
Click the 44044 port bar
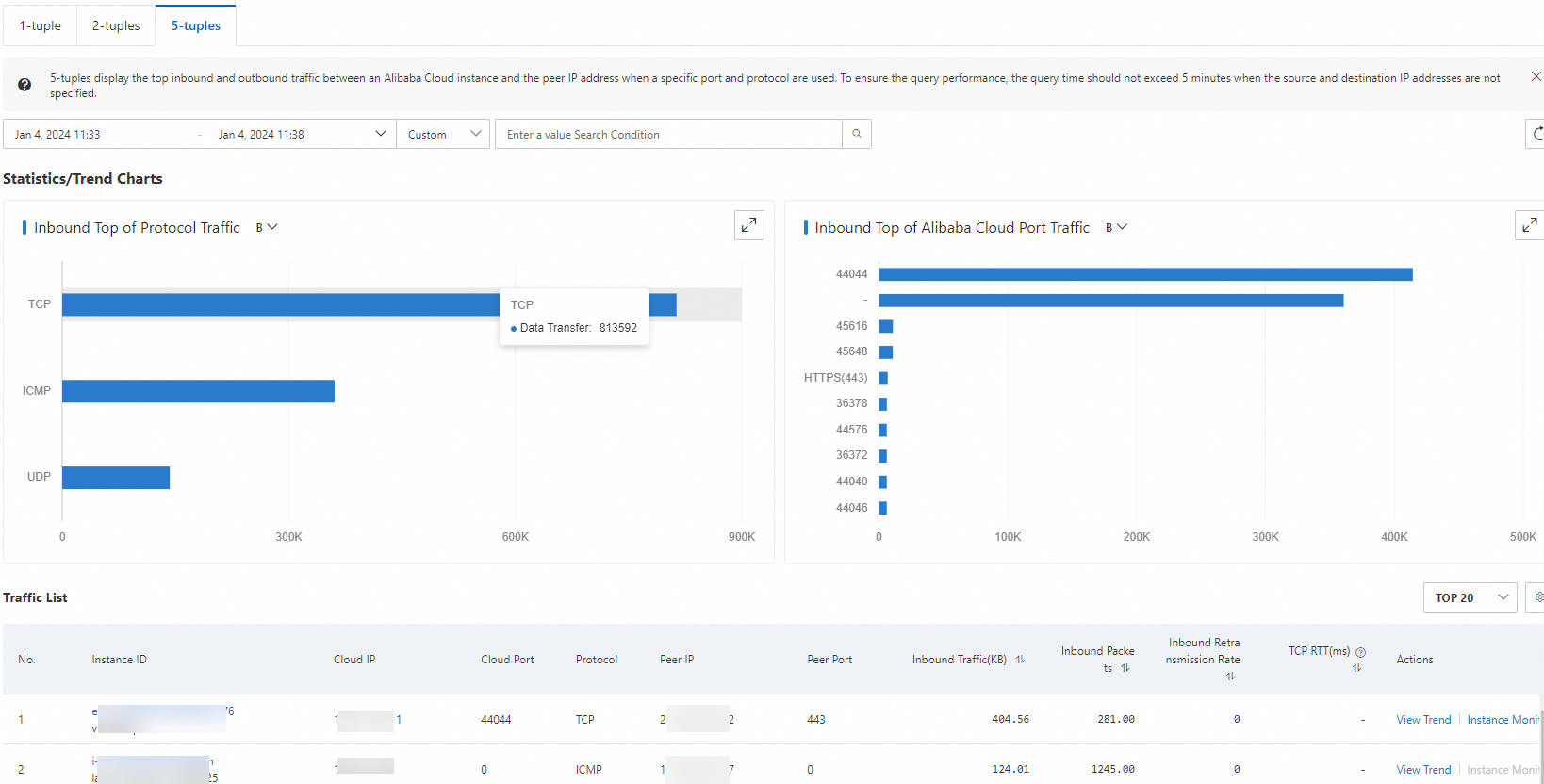(x=1145, y=274)
